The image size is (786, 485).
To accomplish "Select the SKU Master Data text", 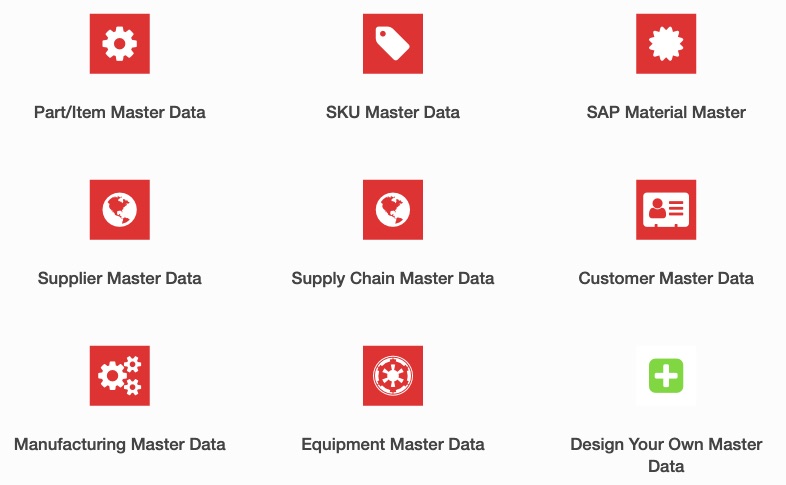I will click(392, 112).
